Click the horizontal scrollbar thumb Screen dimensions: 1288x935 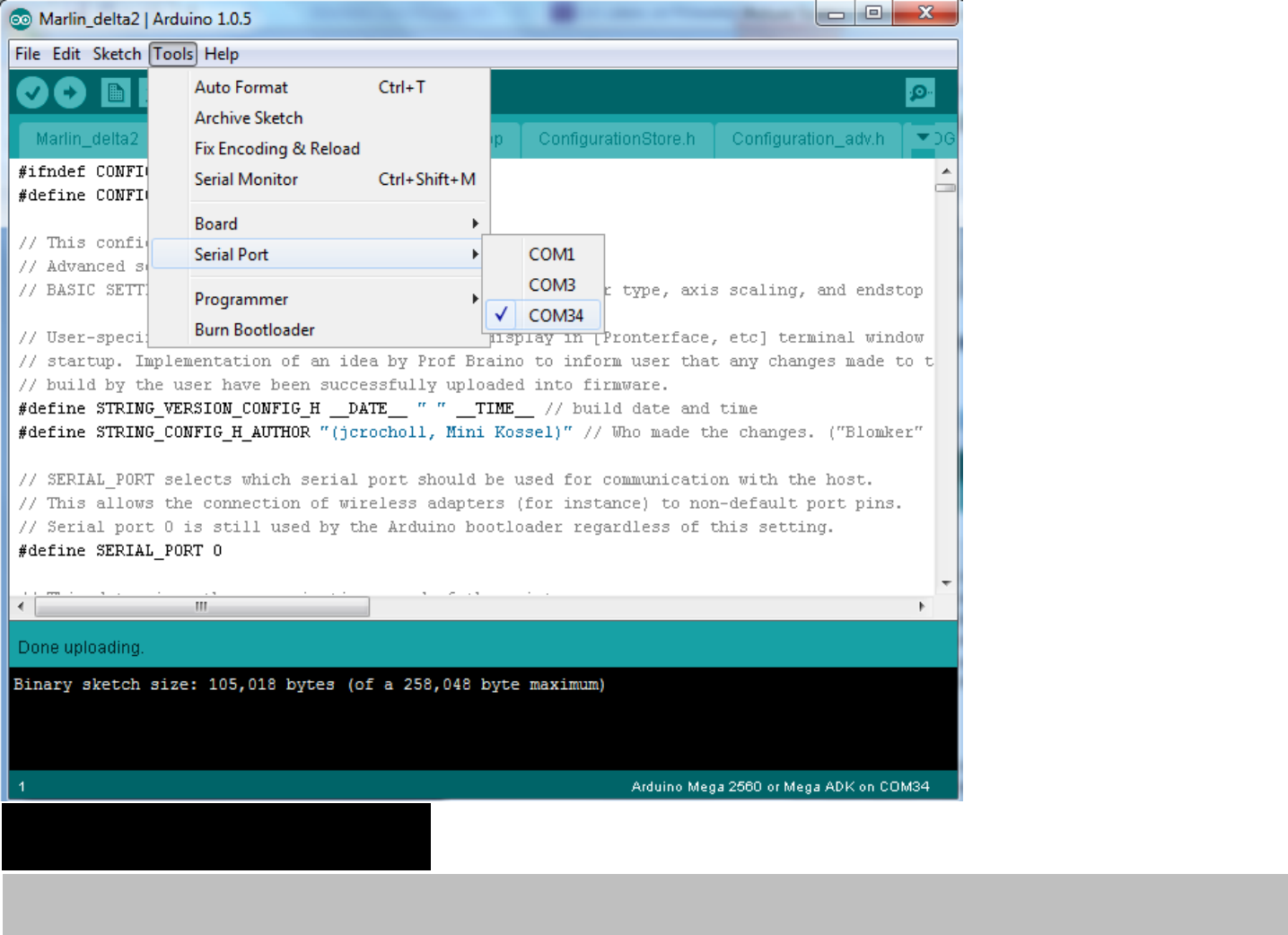pyautogui.click(x=202, y=607)
